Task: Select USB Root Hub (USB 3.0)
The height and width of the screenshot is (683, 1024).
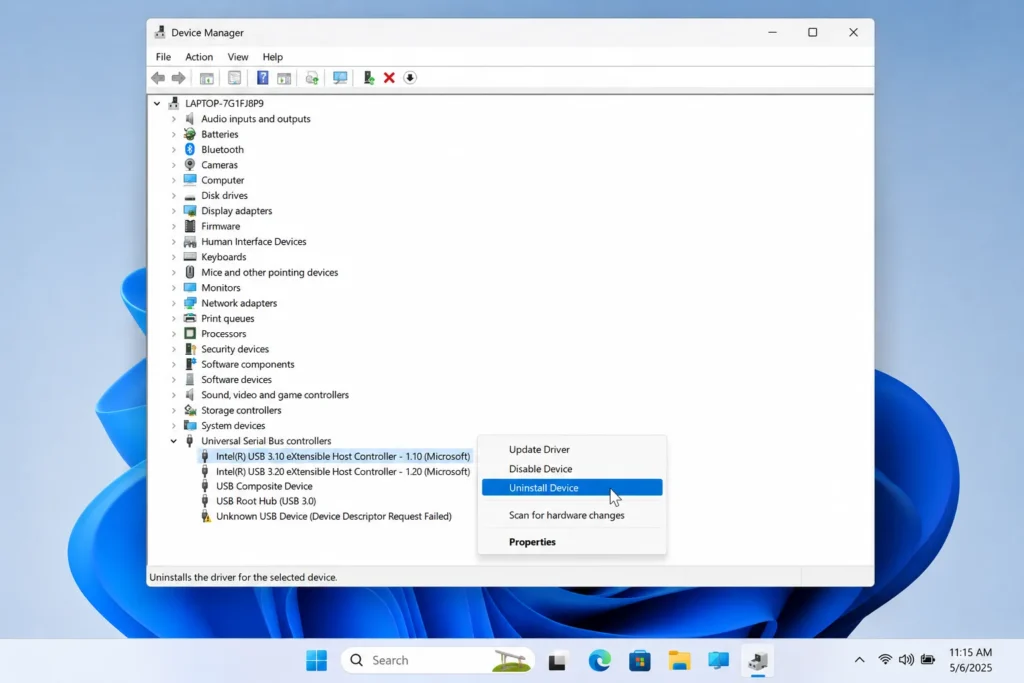Action: click(x=266, y=501)
